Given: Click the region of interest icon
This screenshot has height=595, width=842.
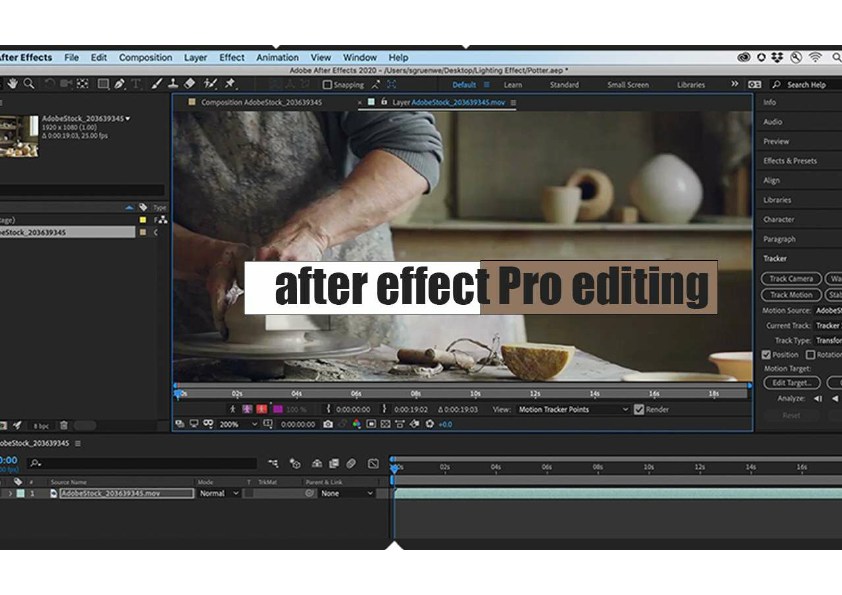Looking at the screenshot, I should (371, 424).
